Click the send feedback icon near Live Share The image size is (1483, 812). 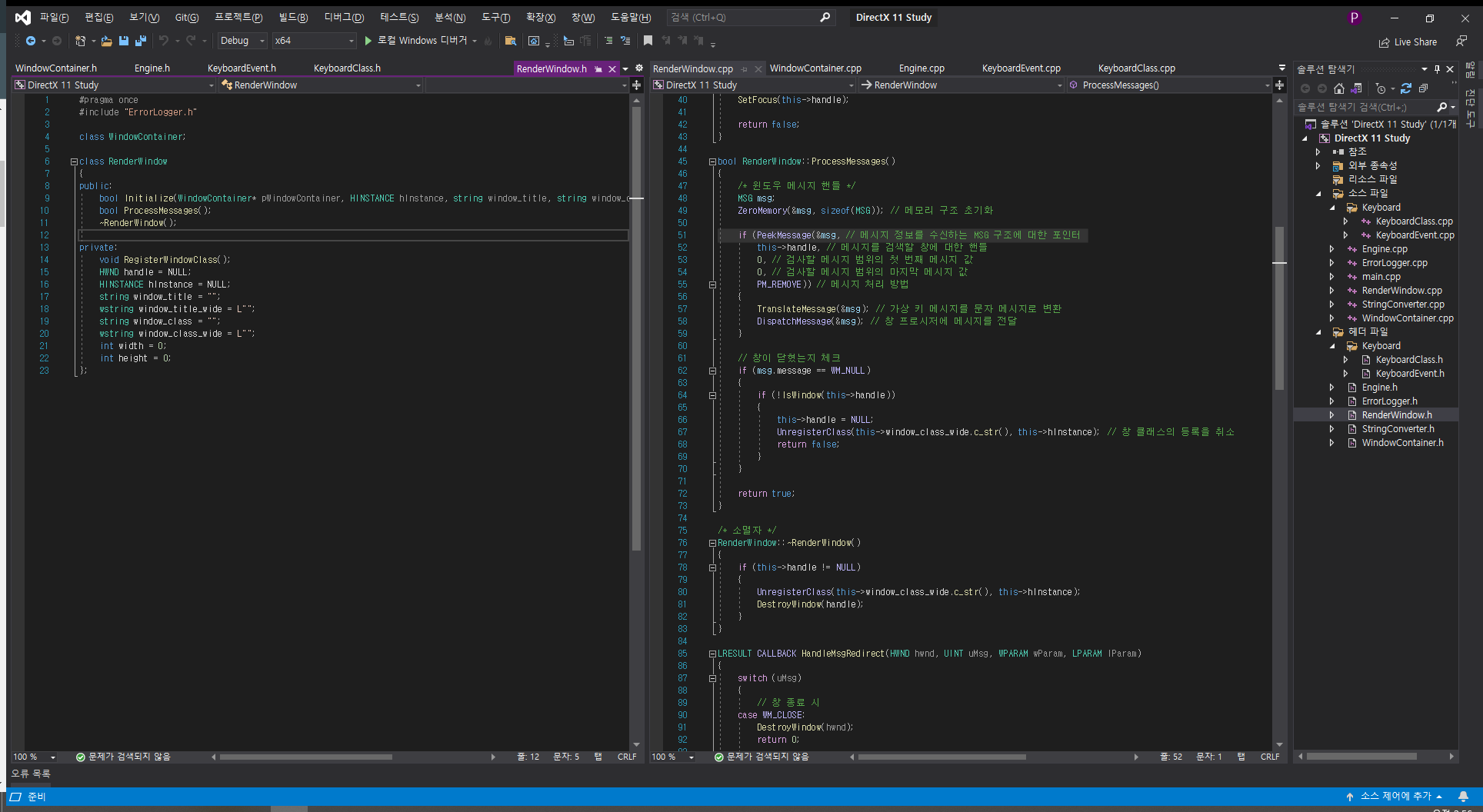pyautogui.click(x=1461, y=41)
